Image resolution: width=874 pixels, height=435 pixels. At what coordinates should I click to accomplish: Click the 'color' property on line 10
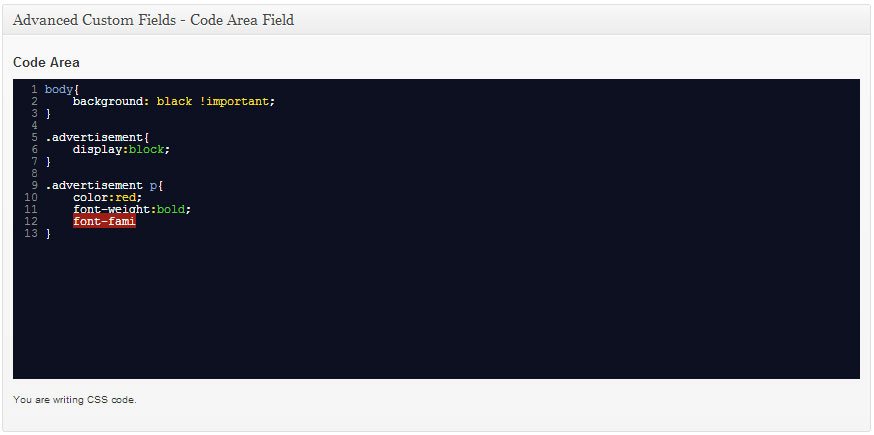click(91, 197)
